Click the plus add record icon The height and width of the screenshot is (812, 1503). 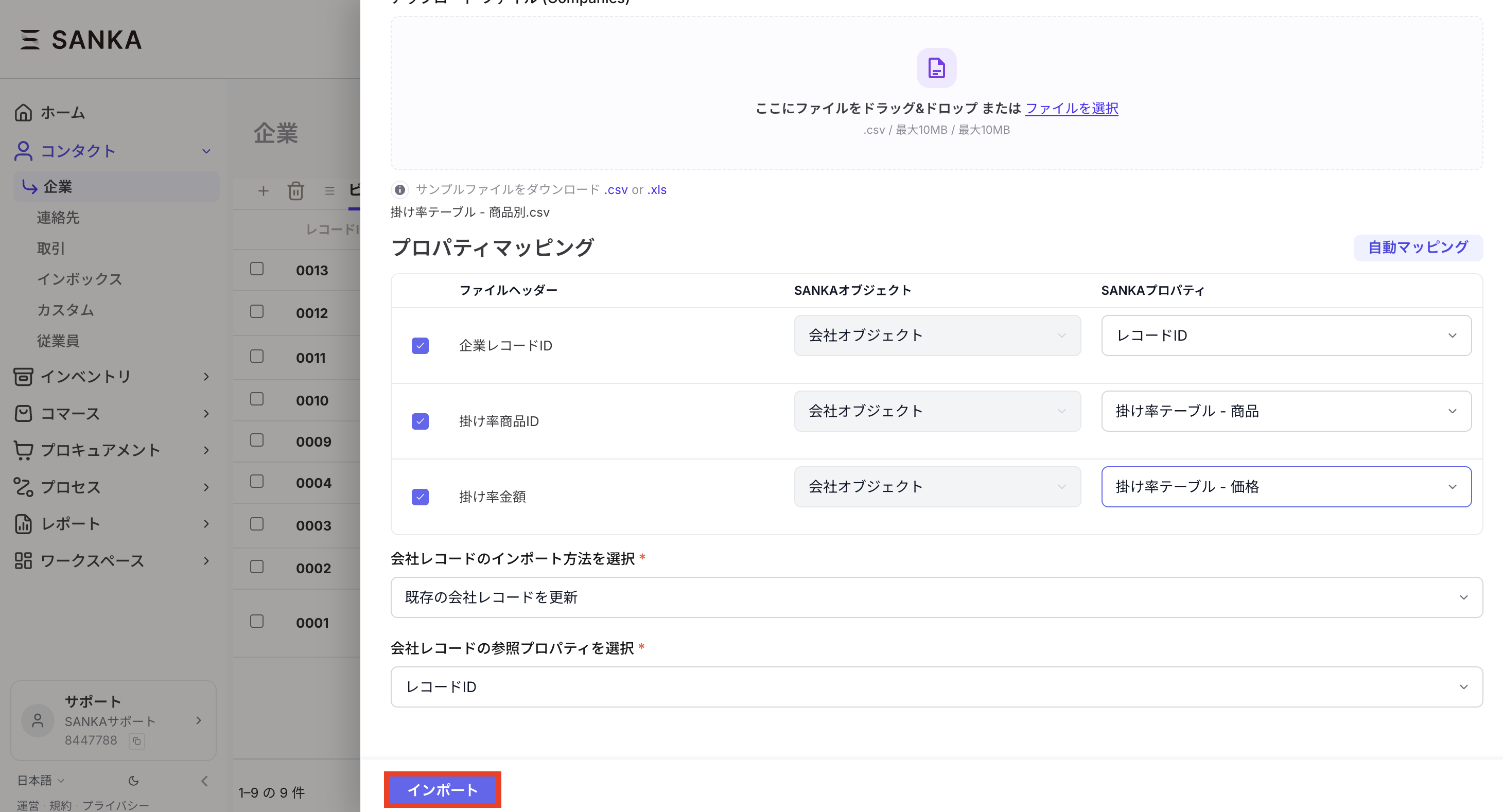pos(263,191)
